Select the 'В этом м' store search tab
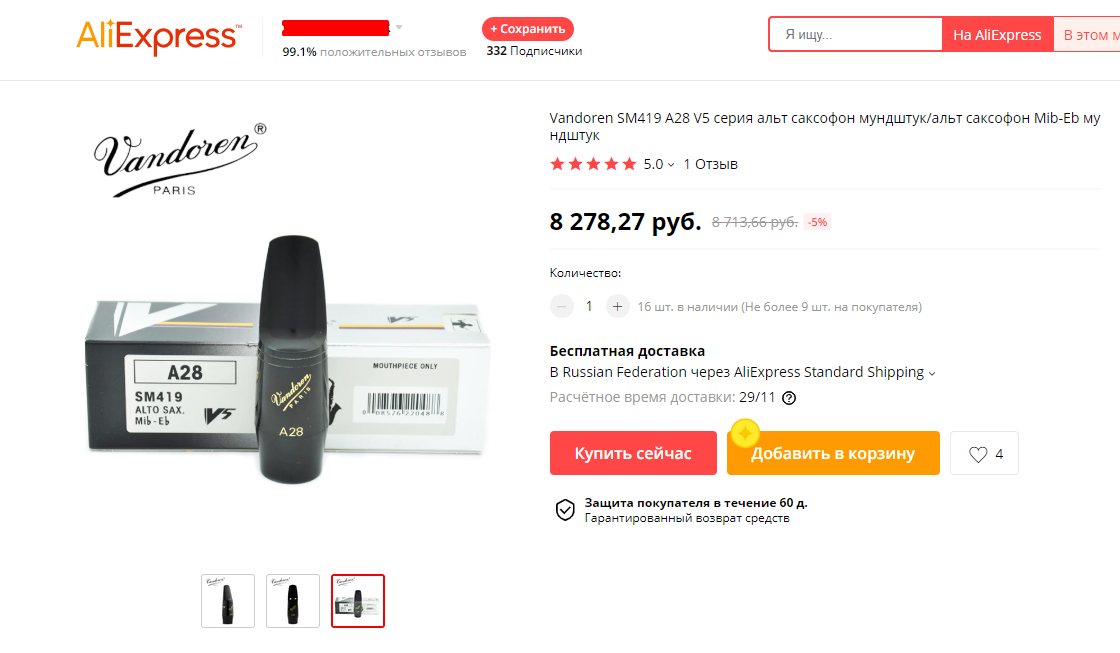 pyautogui.click(x=1087, y=35)
